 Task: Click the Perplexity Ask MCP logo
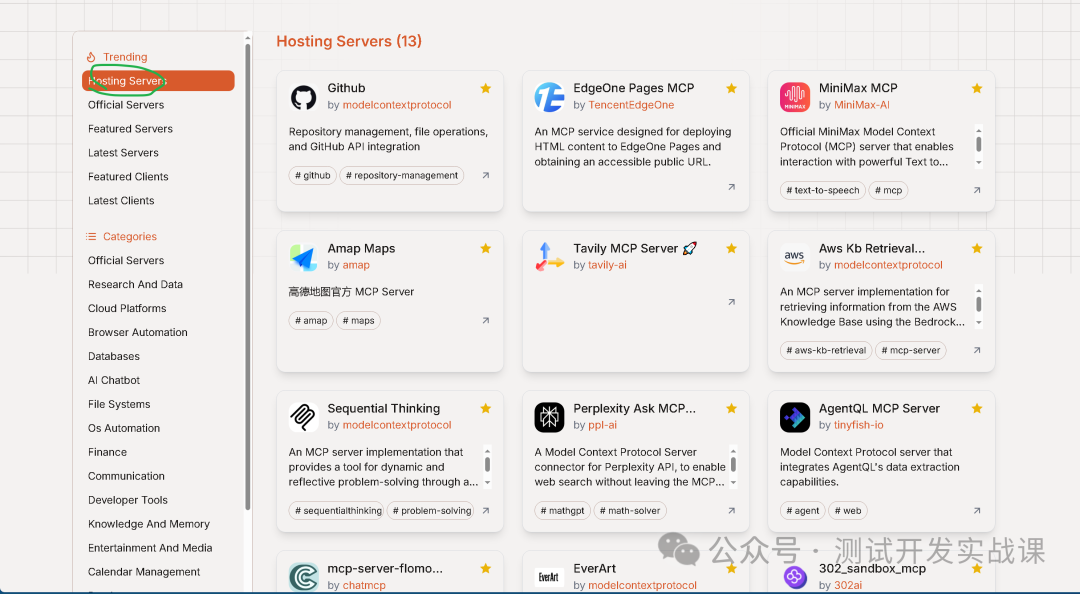[549, 417]
